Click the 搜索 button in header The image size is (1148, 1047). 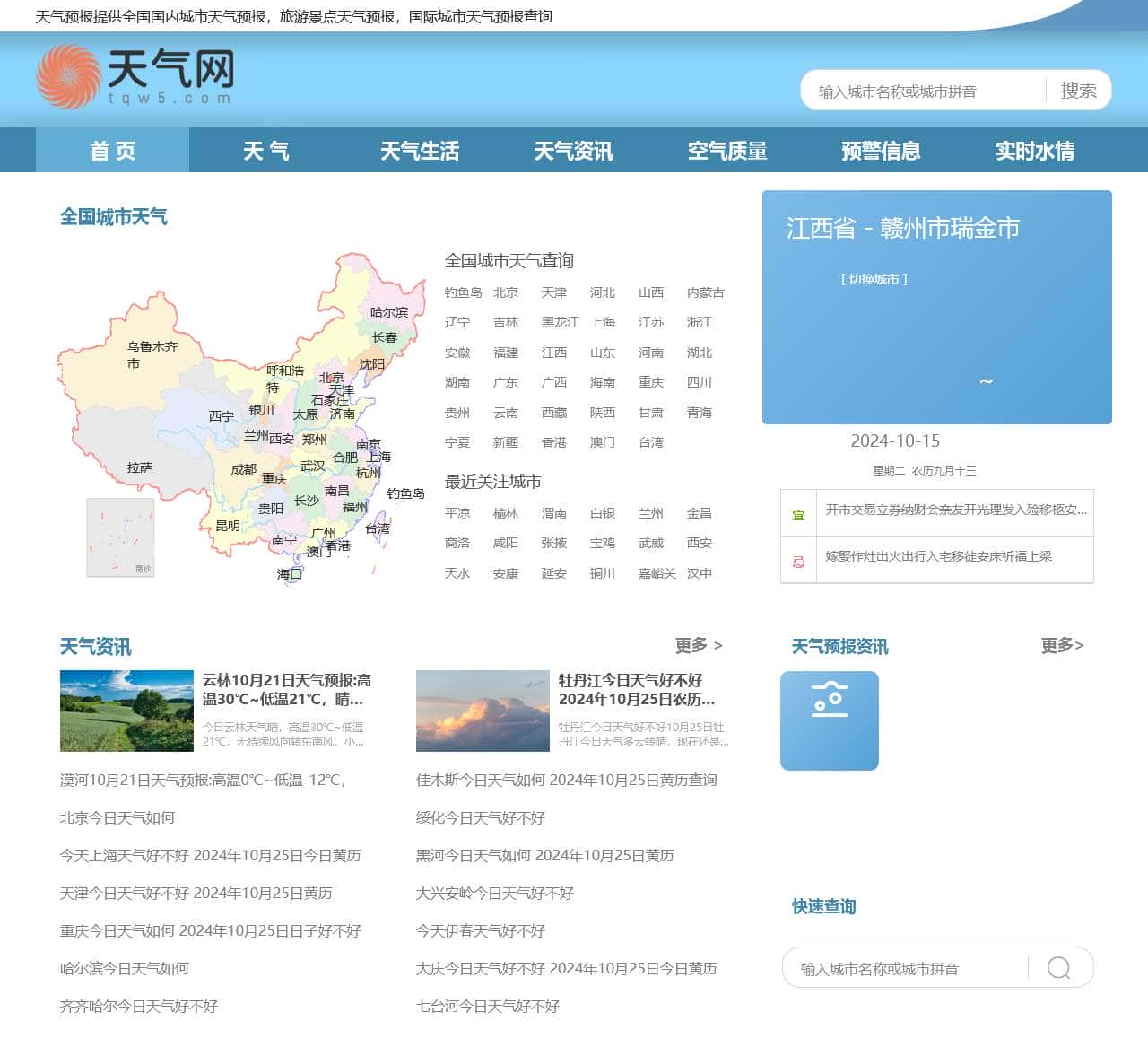(1079, 91)
